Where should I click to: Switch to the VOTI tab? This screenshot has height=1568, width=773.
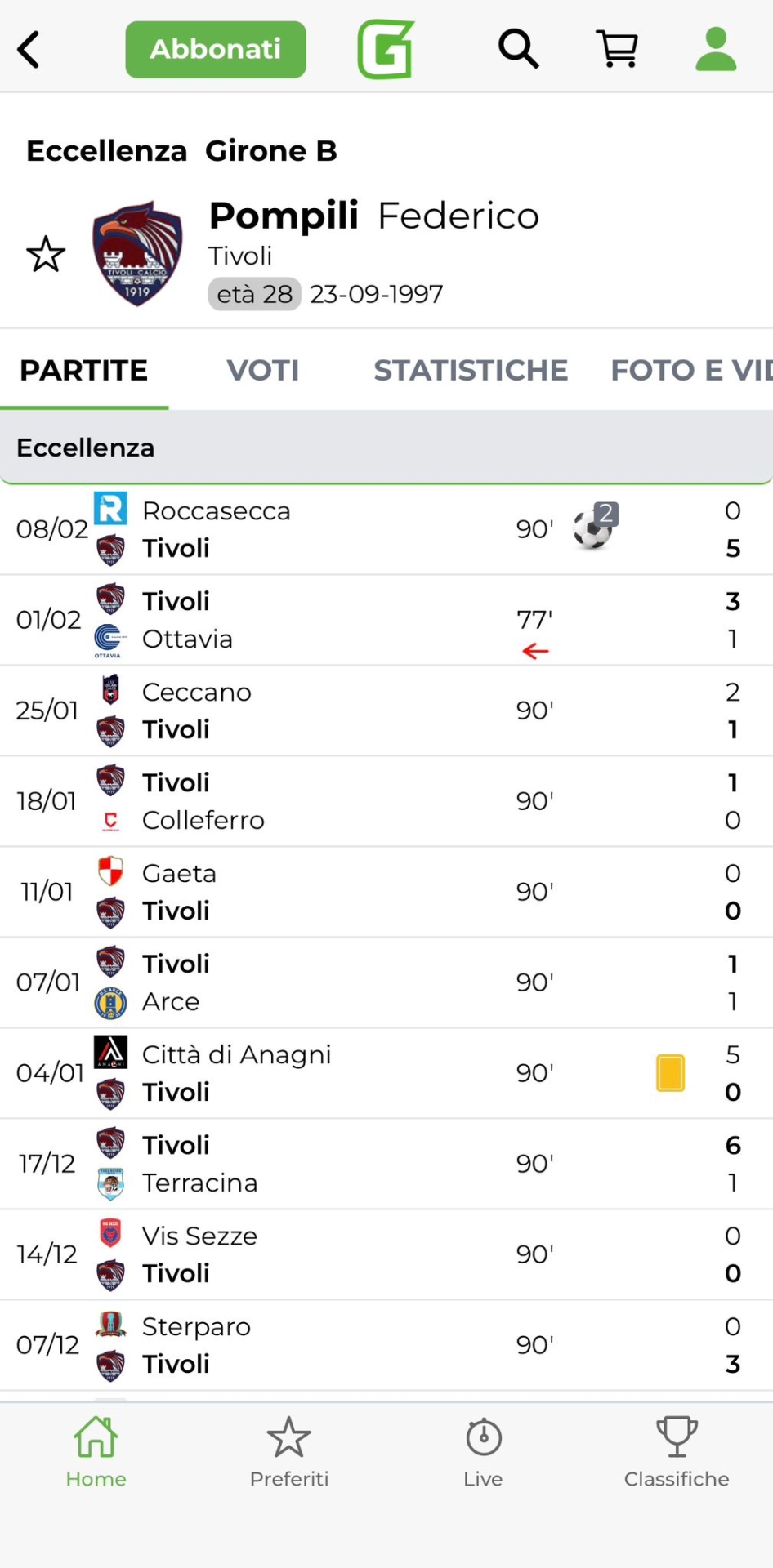click(263, 371)
